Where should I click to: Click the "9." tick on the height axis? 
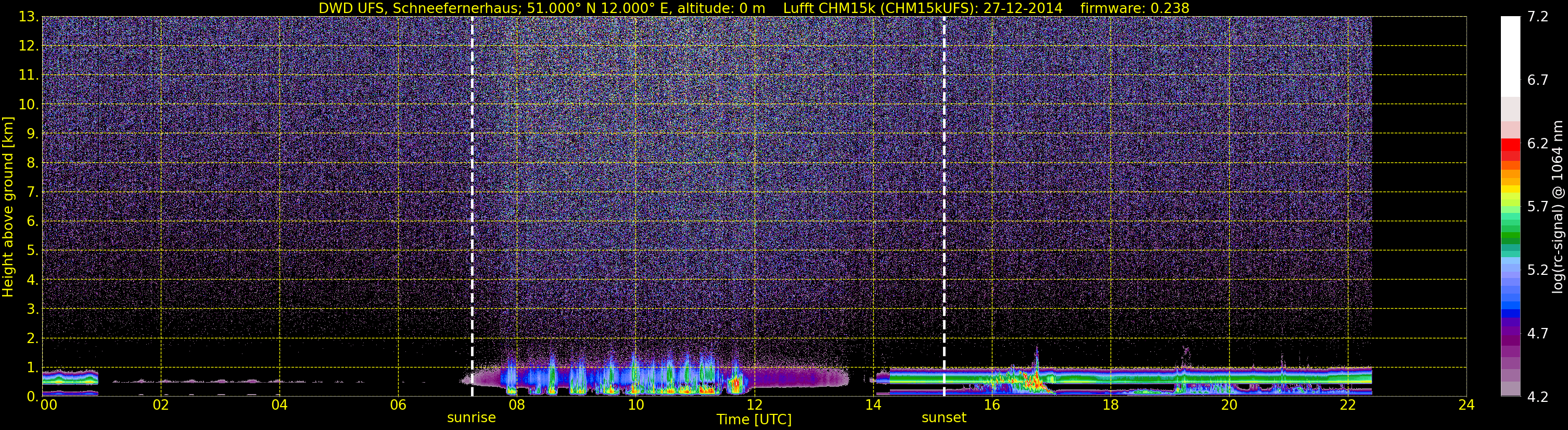(32, 133)
